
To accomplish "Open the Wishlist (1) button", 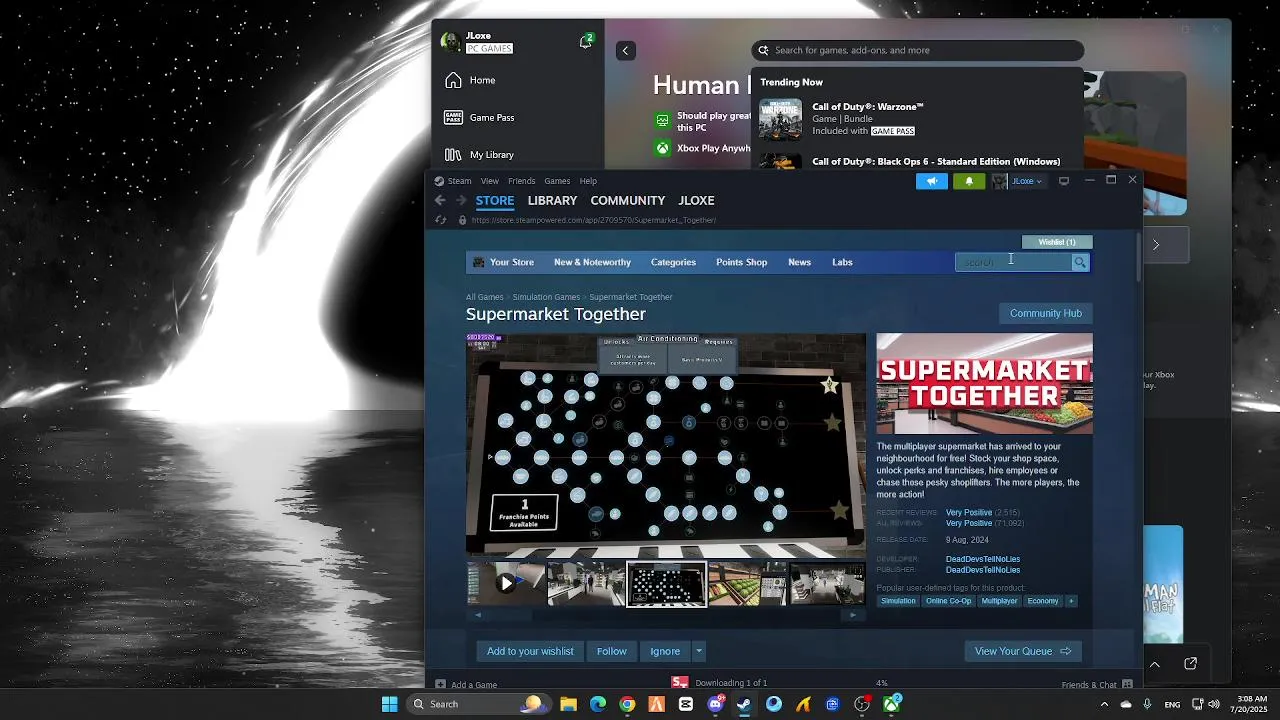I will click(1057, 242).
